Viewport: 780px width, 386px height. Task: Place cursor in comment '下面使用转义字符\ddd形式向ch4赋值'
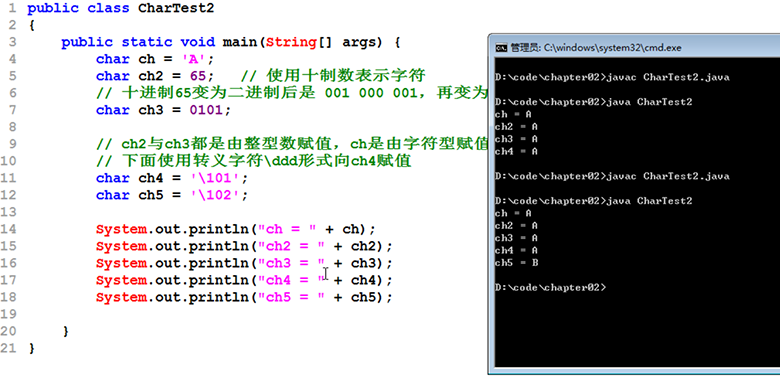pyautogui.click(x=266, y=161)
